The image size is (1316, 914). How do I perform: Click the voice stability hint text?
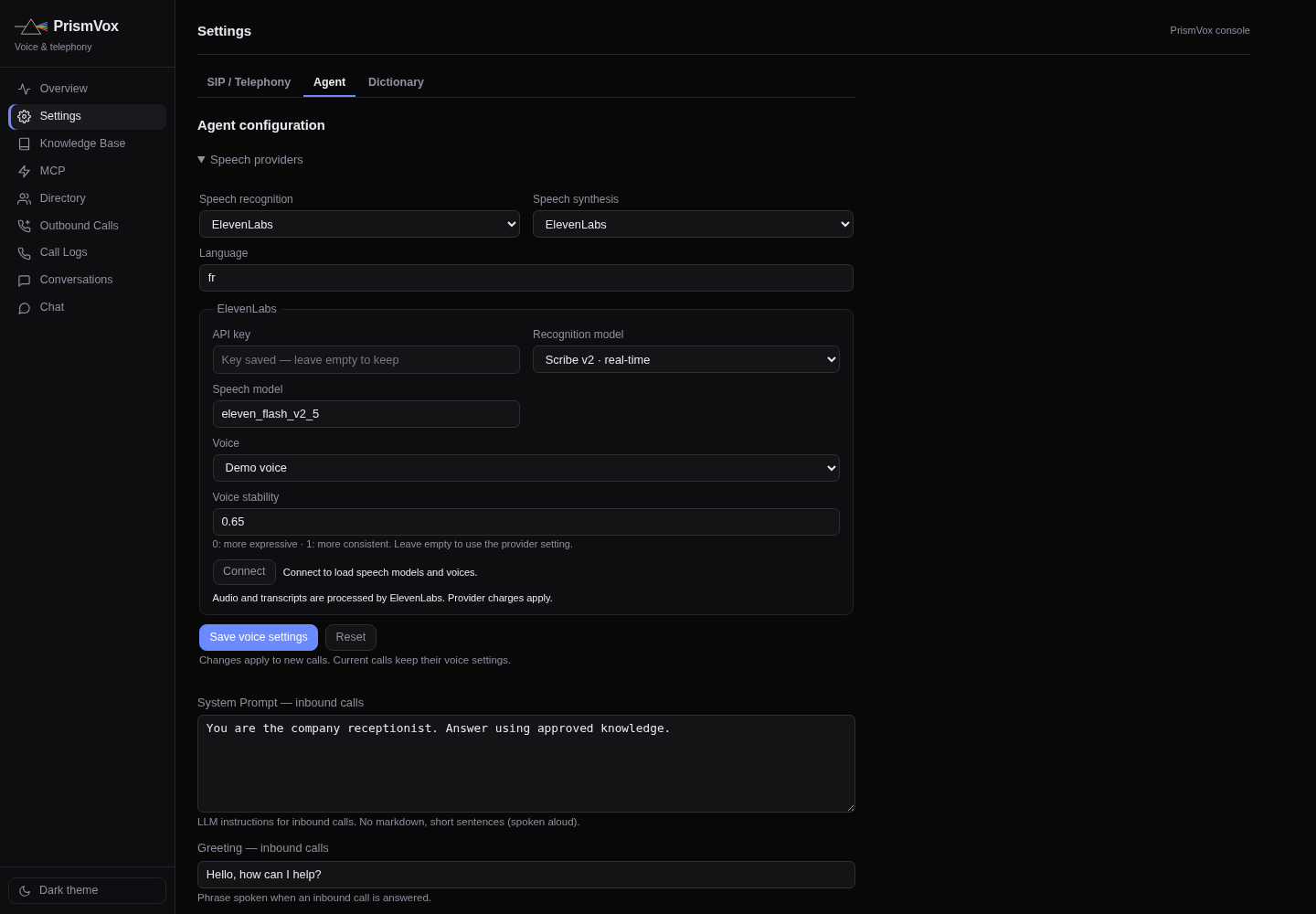point(393,544)
